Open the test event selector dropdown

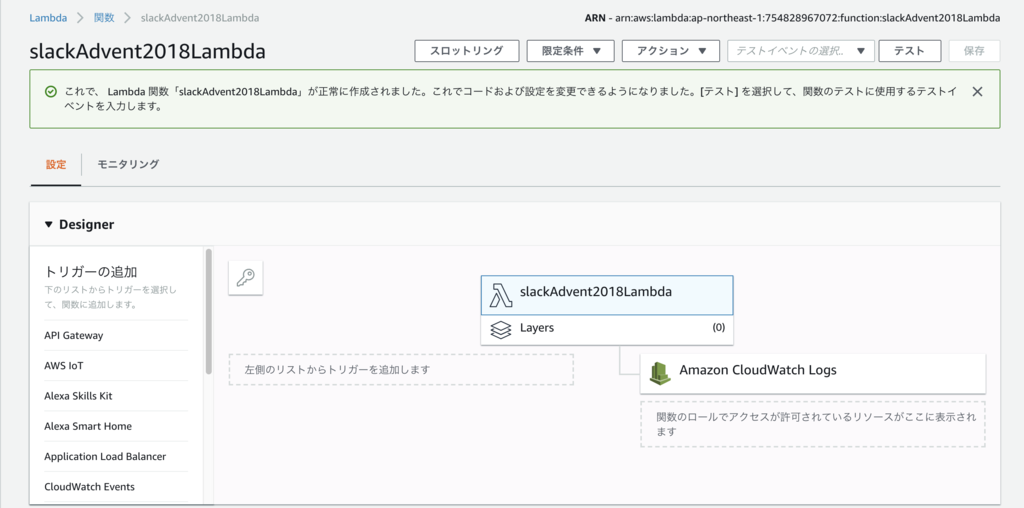[801, 51]
